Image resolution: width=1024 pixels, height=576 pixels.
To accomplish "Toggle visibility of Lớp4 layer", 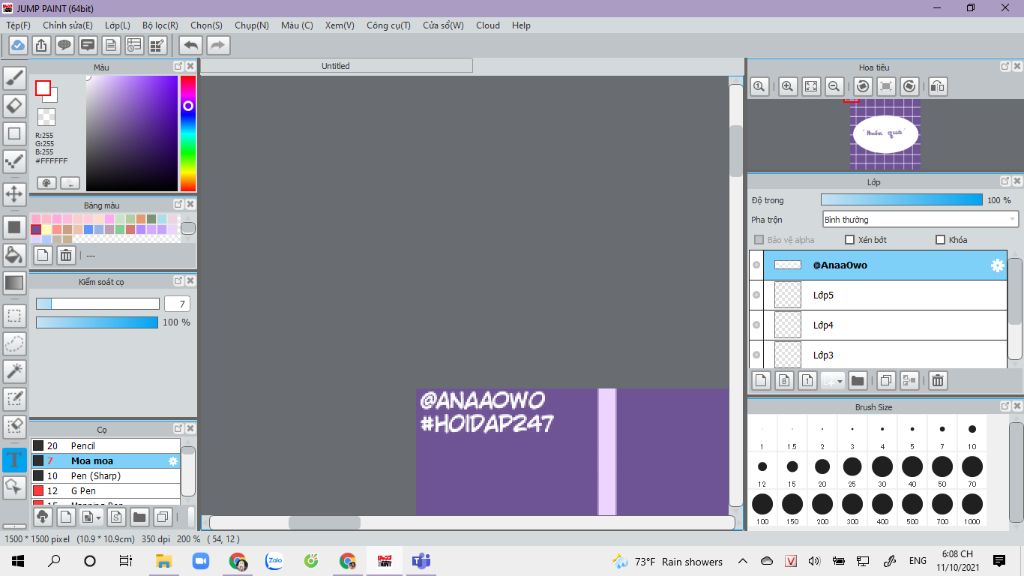I will click(x=756, y=325).
